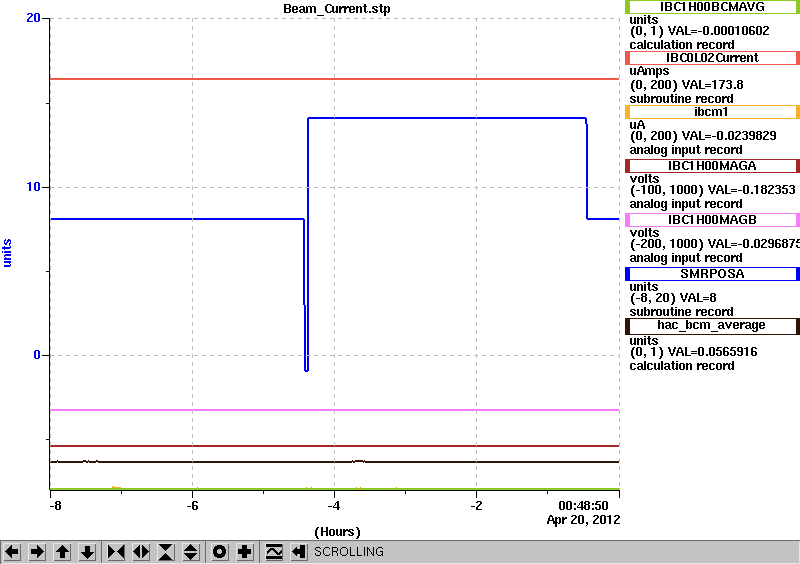This screenshot has width=800, height=564.
Task: Click the vertical 'units' axis label
Action: [7, 253]
